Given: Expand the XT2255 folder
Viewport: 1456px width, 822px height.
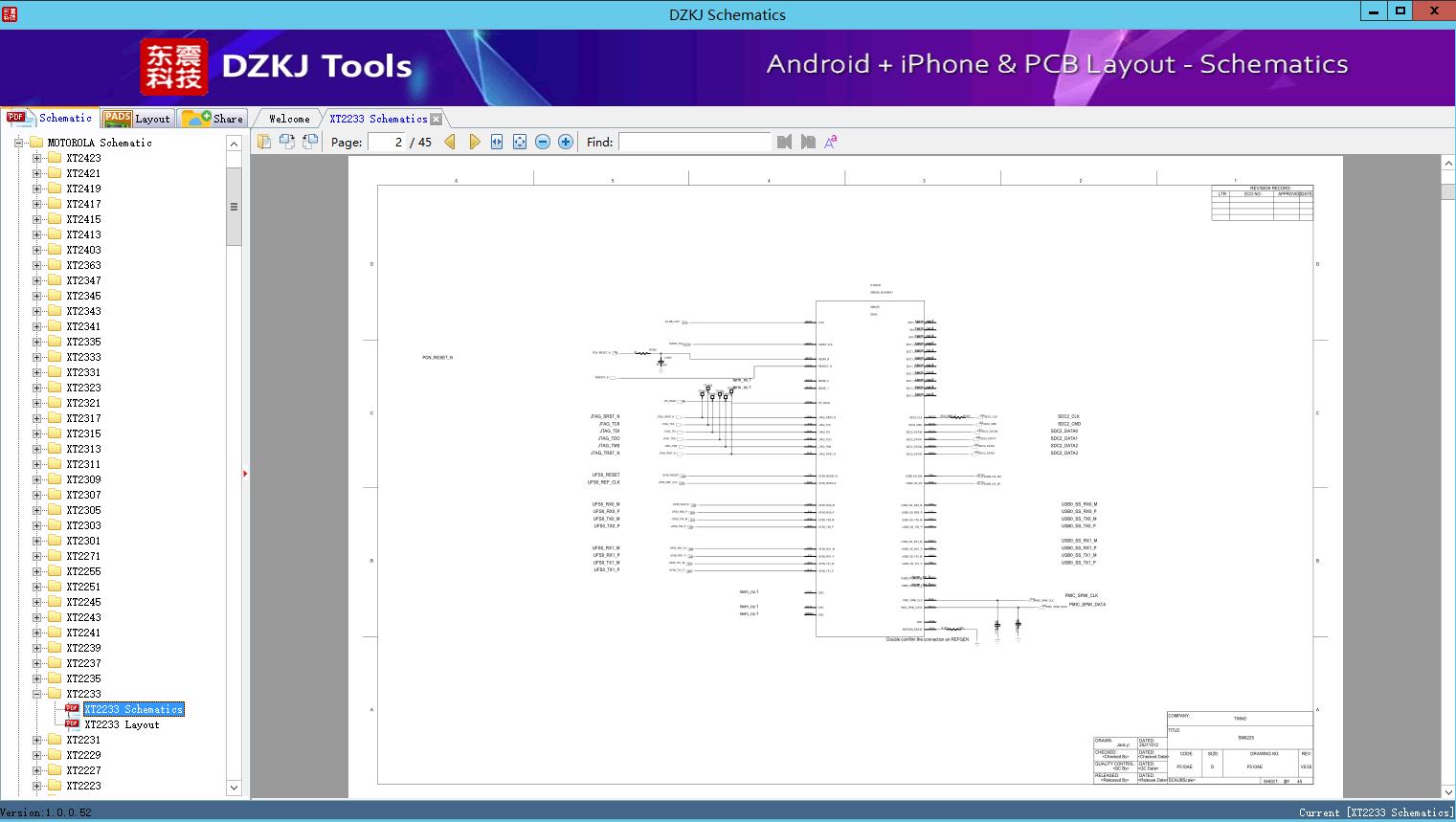Looking at the screenshot, I should pos(36,571).
